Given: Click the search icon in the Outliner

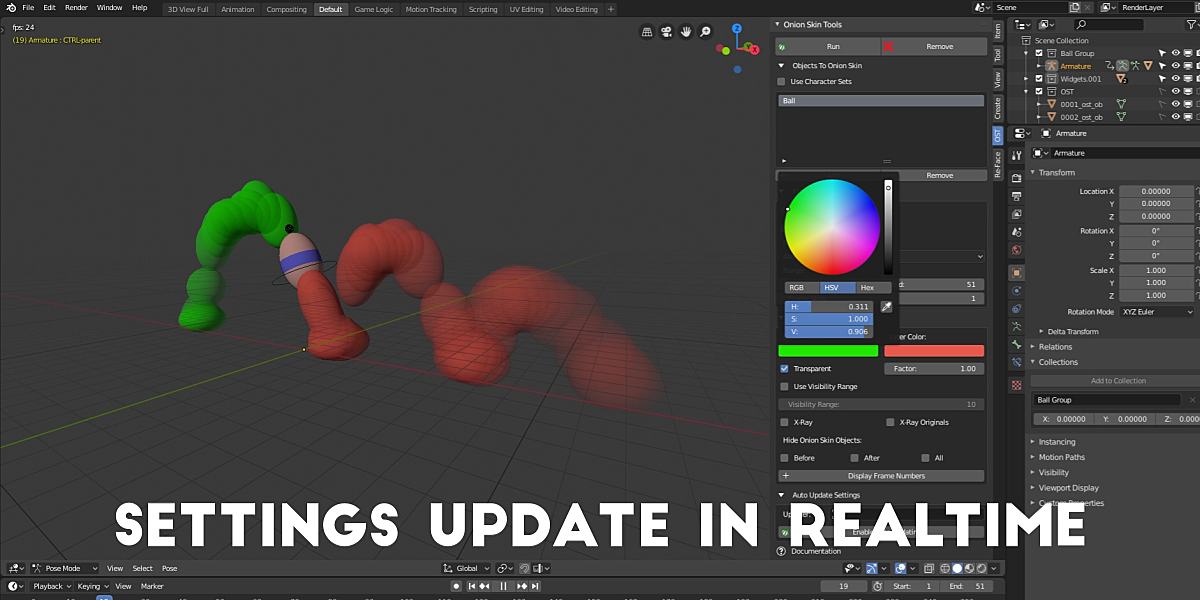Looking at the screenshot, I should [x=1081, y=22].
